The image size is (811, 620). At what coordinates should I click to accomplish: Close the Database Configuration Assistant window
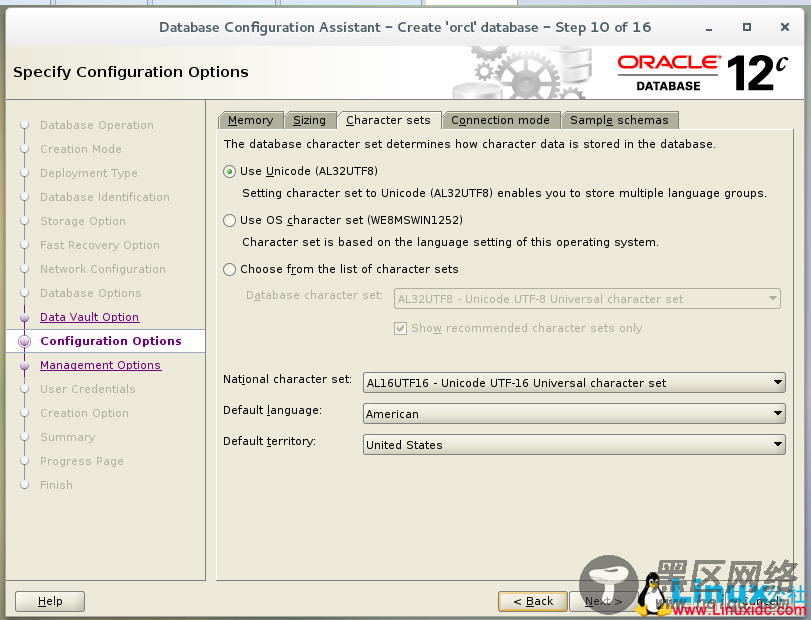(785, 27)
